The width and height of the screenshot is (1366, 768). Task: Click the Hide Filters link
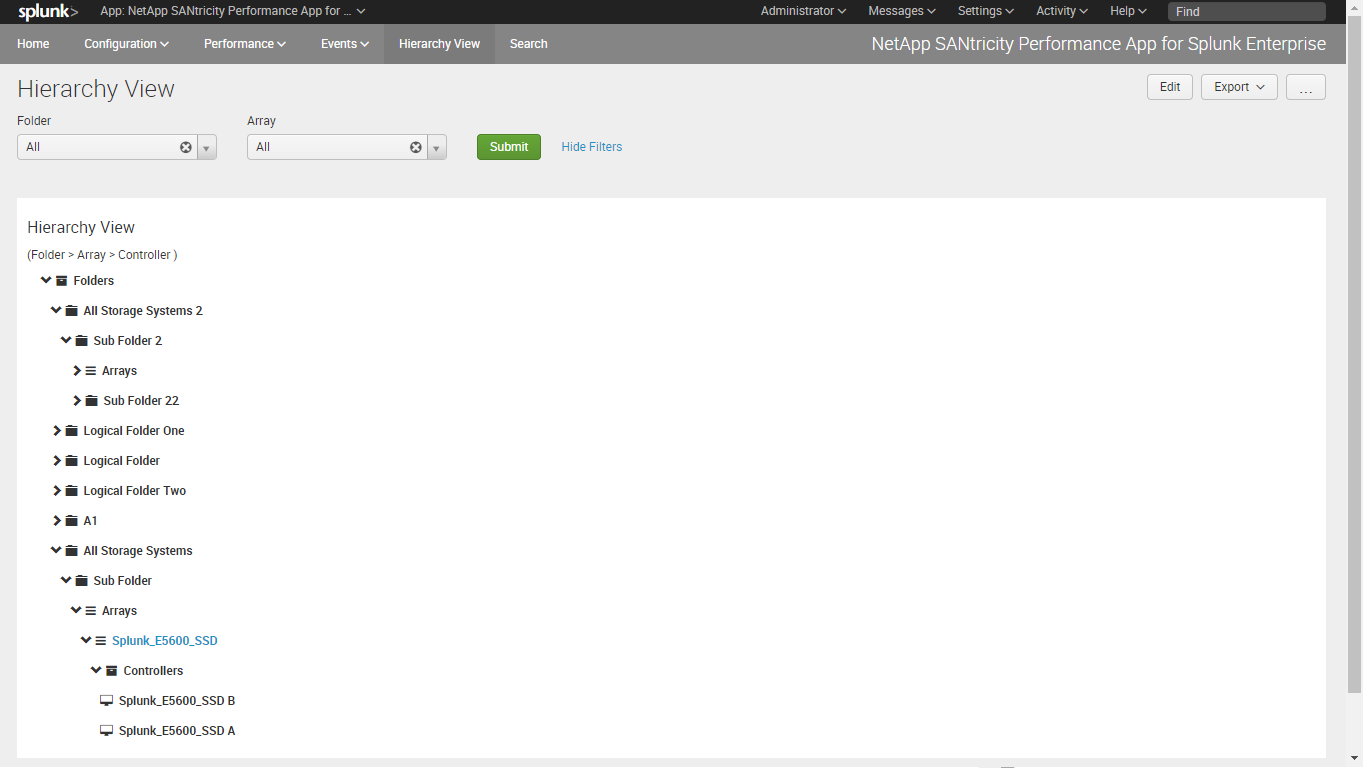[x=592, y=147]
